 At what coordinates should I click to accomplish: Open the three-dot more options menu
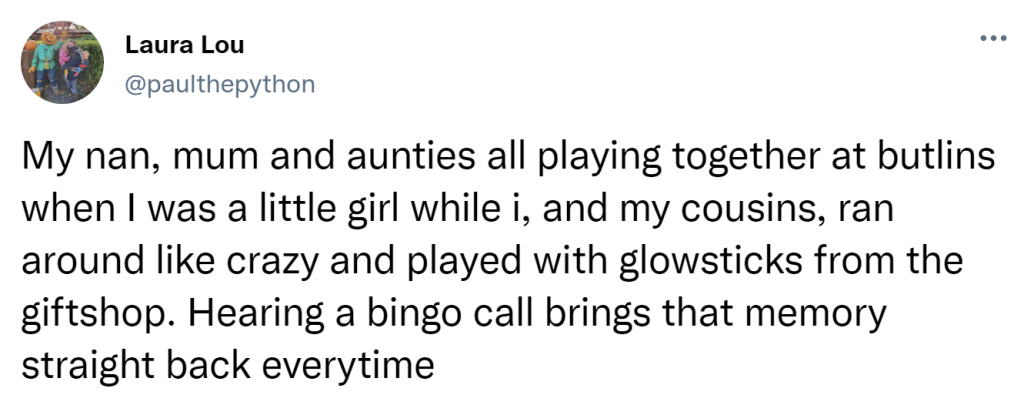click(x=994, y=39)
